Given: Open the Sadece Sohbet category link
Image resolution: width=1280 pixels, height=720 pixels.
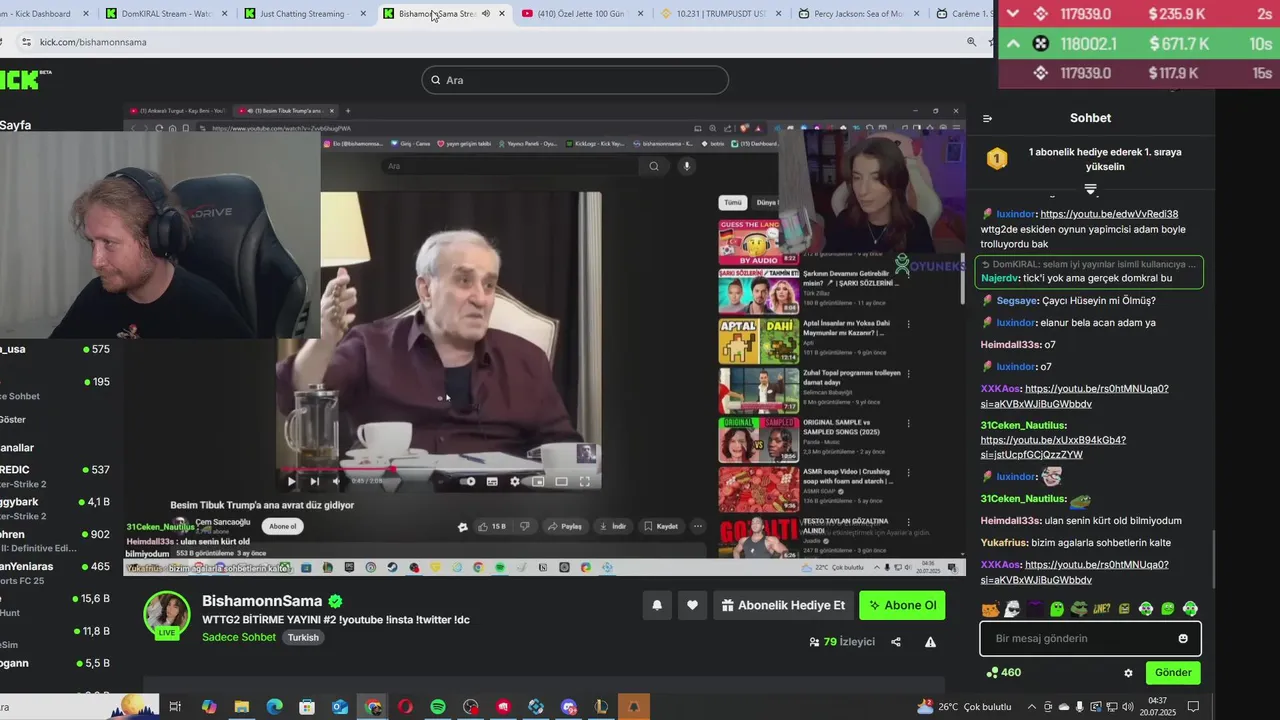Looking at the screenshot, I should 239,637.
